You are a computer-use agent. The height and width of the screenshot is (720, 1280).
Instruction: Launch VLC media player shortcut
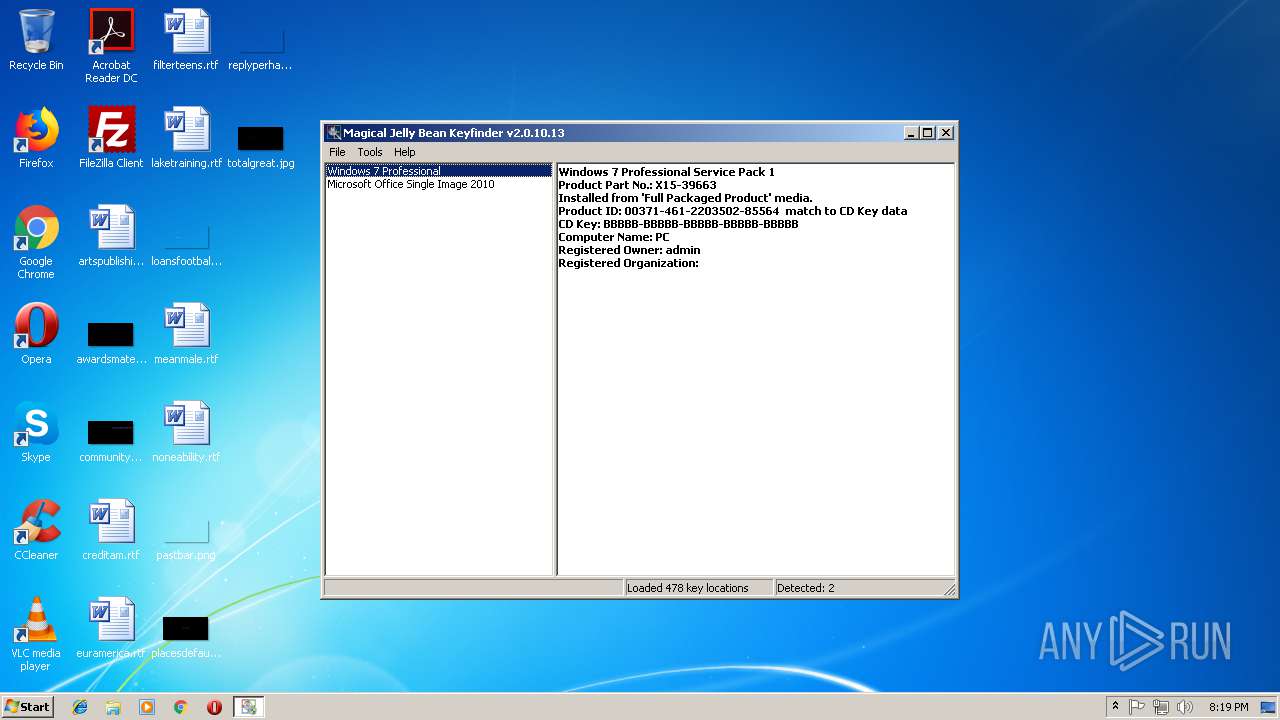pyautogui.click(x=36, y=634)
